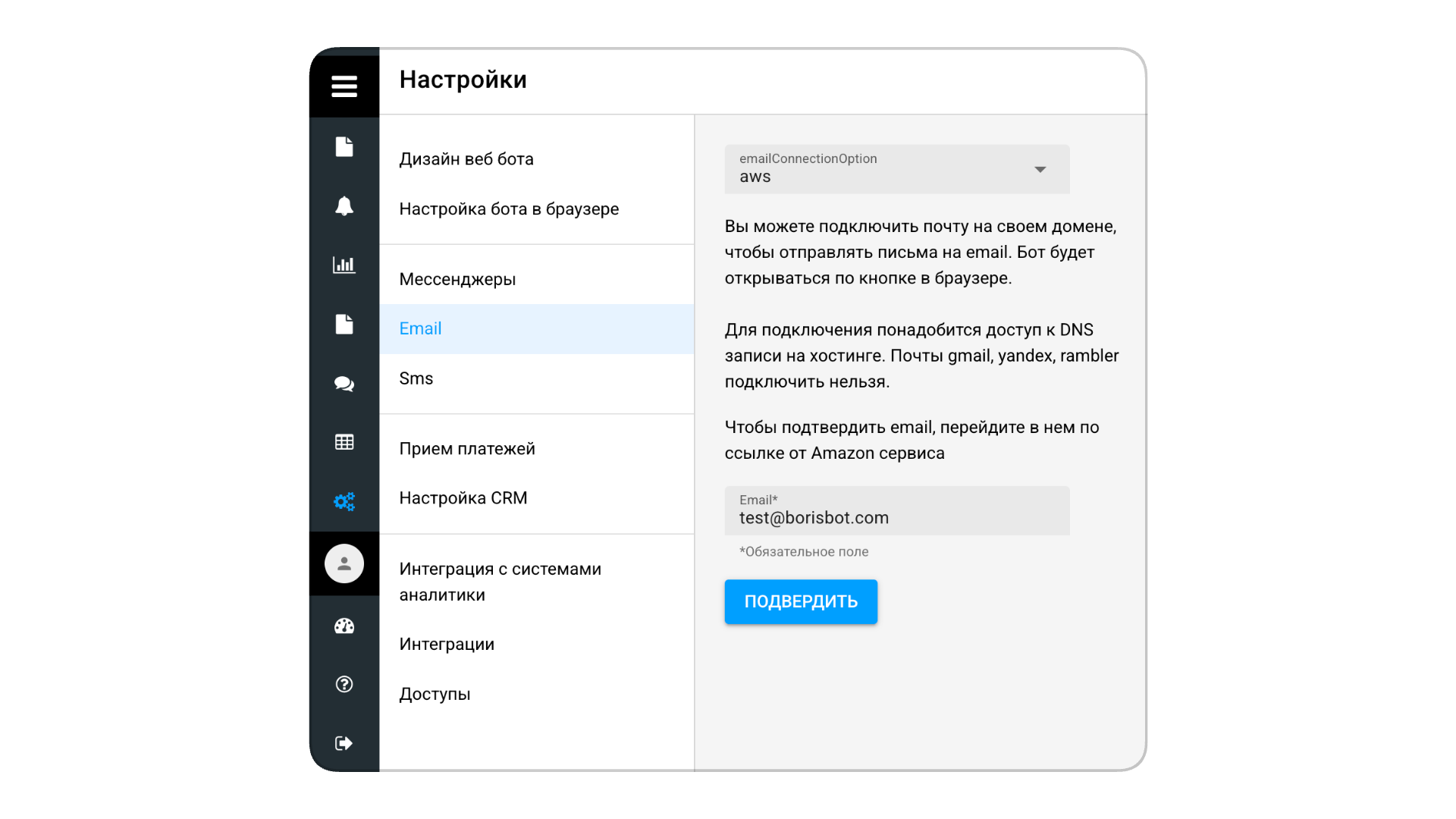
Task: Open the Sms settings section
Action: pyautogui.click(x=416, y=378)
